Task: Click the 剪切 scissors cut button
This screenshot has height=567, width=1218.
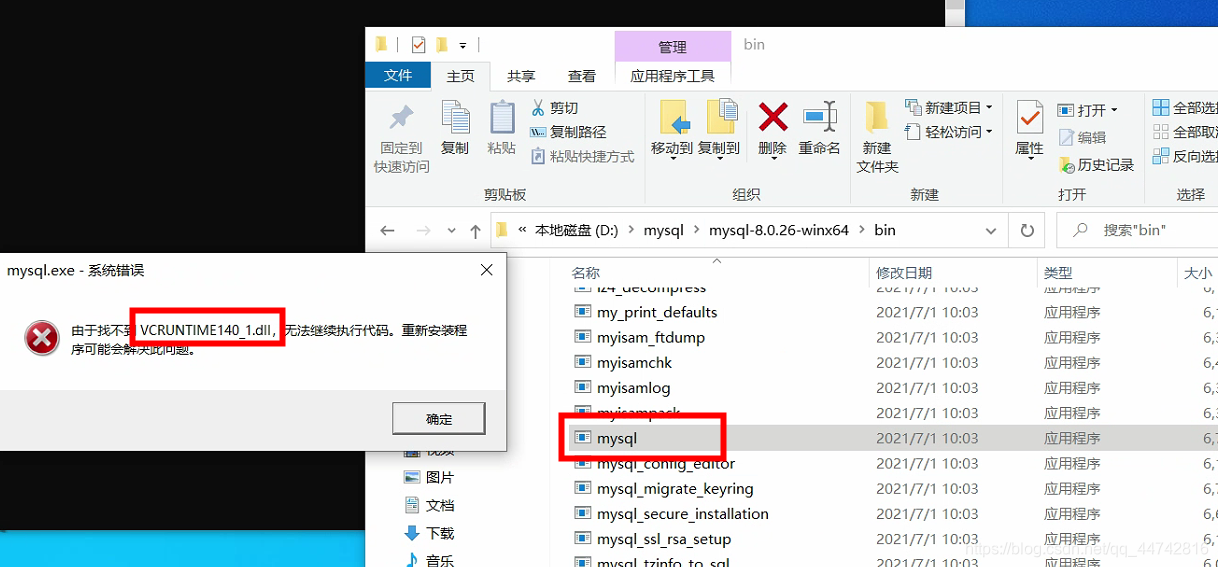Action: click(x=554, y=108)
